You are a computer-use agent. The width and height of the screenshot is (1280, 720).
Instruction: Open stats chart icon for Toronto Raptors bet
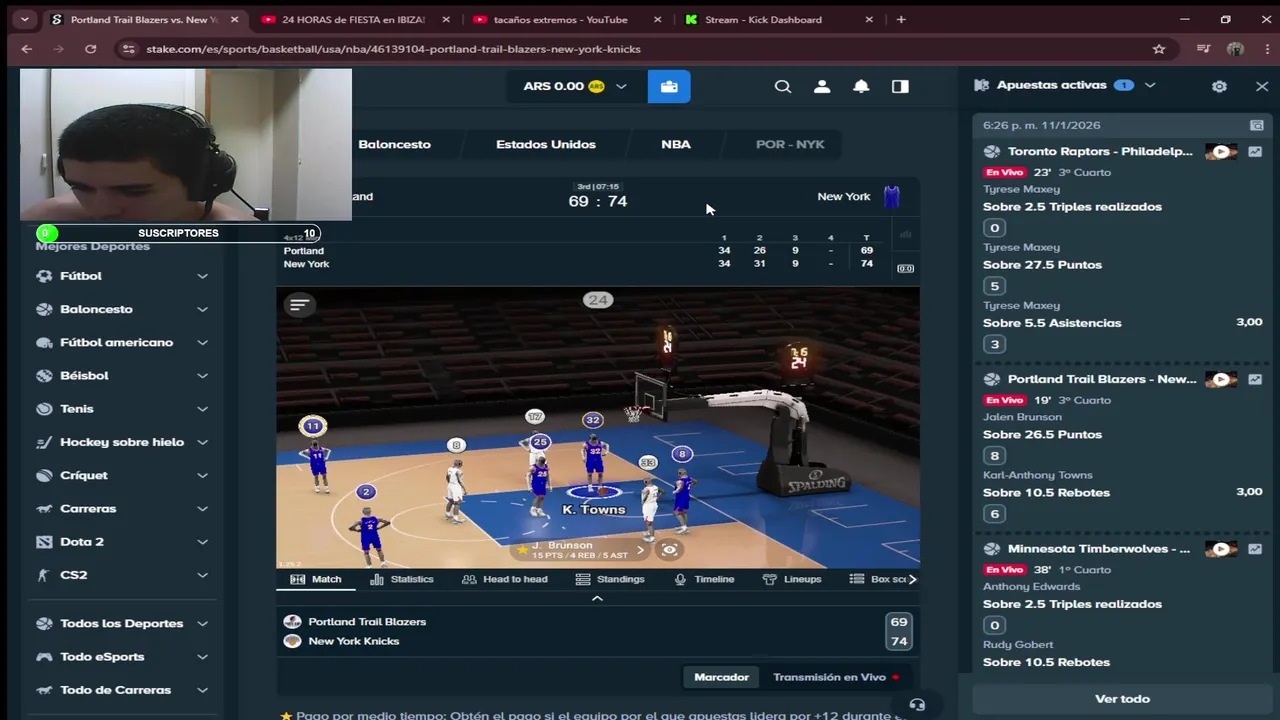click(x=1255, y=152)
